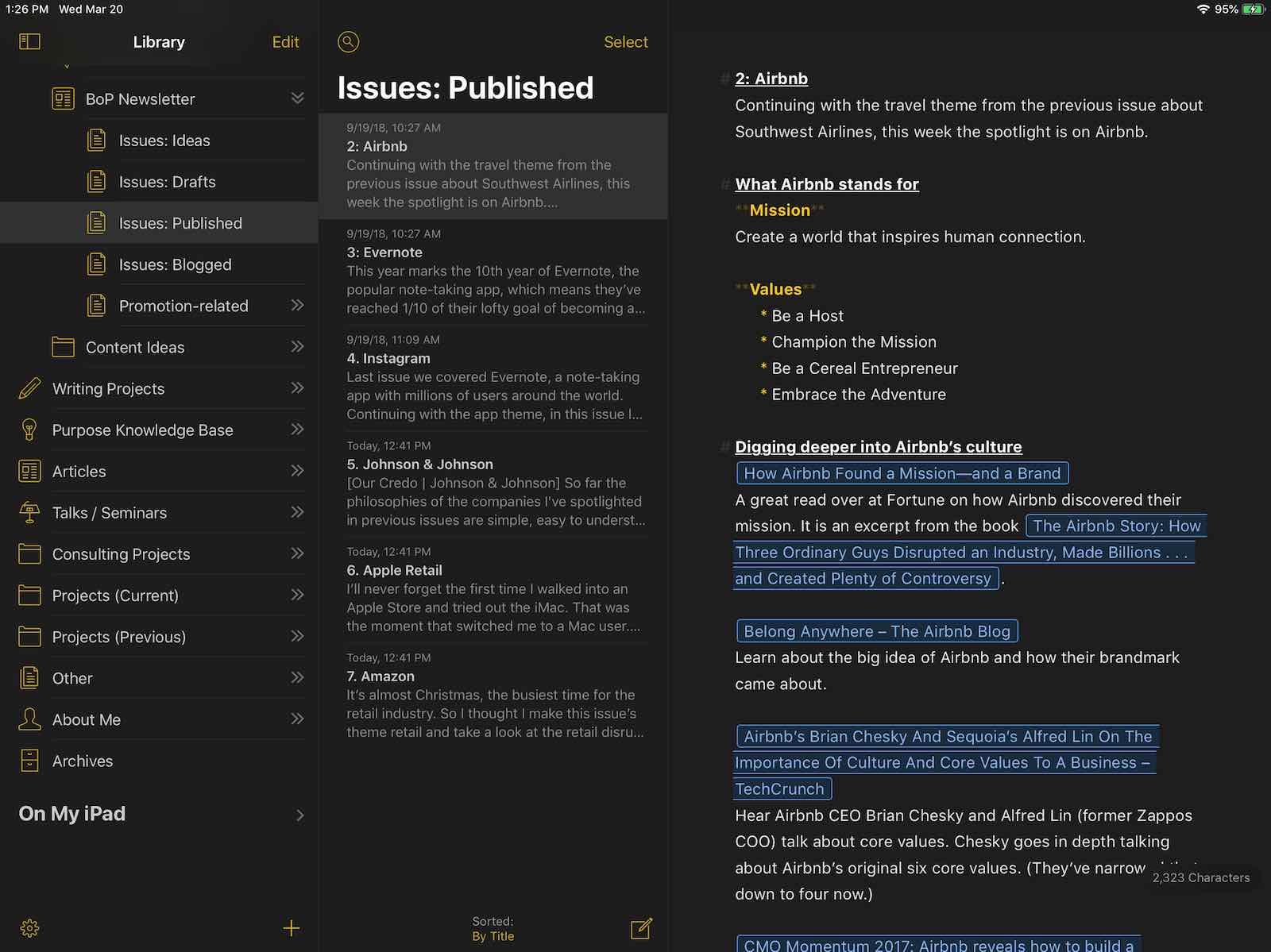This screenshot has height=952, width=1271.
Task: Expand the Other group chevron
Action: click(298, 676)
